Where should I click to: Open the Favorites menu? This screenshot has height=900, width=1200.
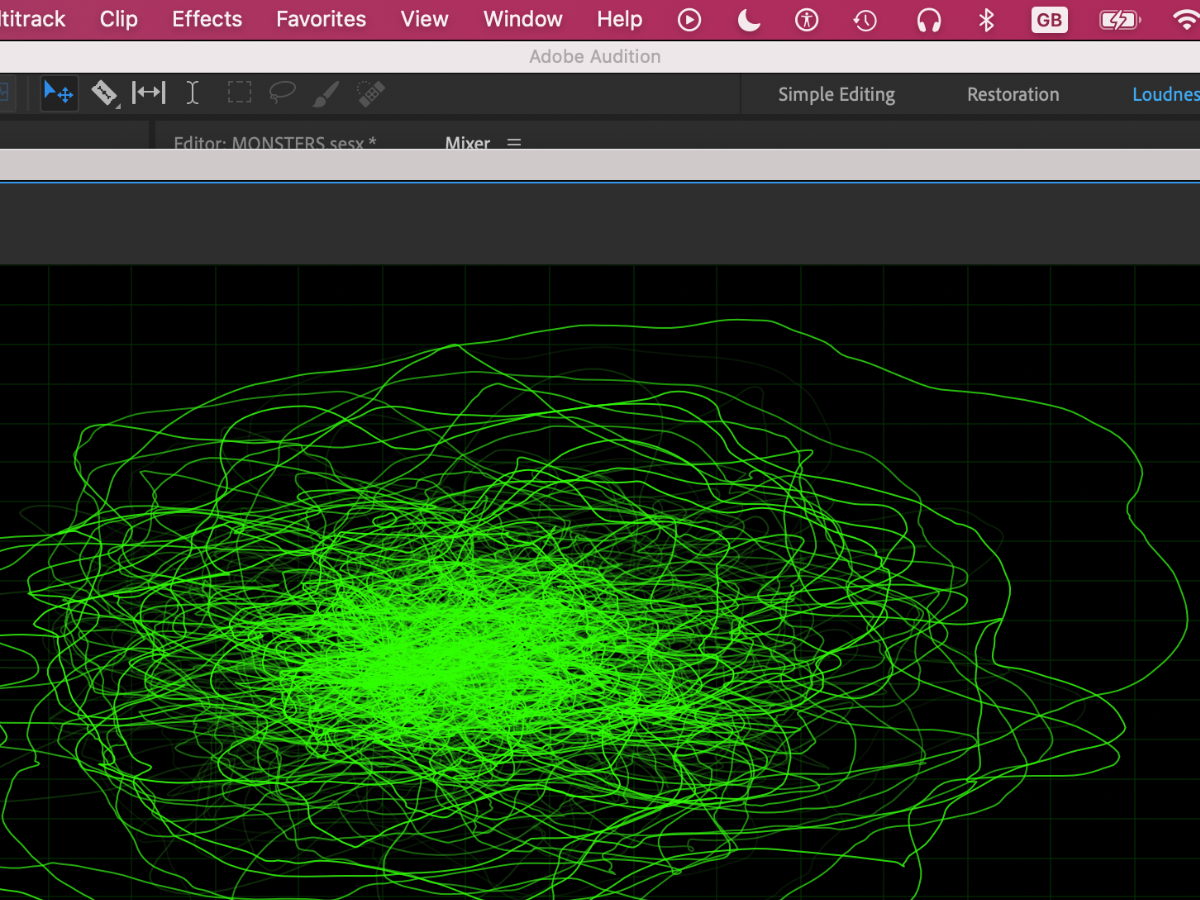tap(321, 19)
